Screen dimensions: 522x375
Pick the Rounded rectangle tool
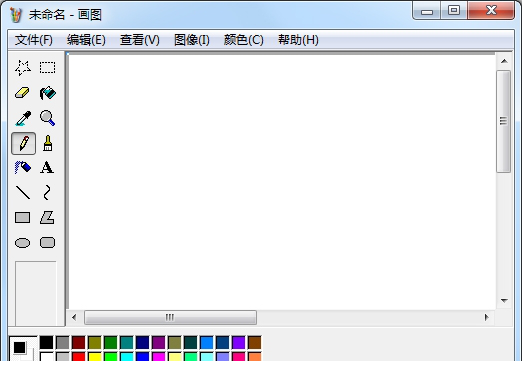click(x=47, y=243)
